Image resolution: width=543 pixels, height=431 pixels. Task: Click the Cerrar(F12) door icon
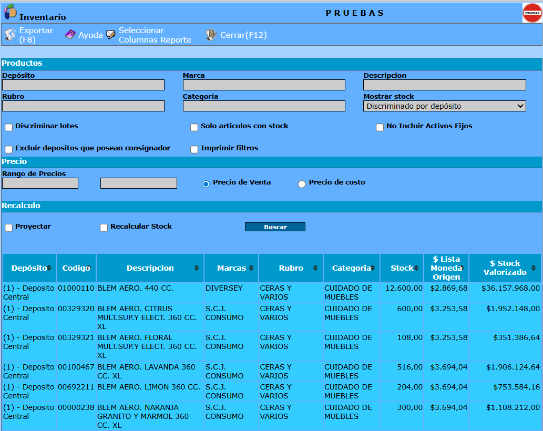coord(211,35)
